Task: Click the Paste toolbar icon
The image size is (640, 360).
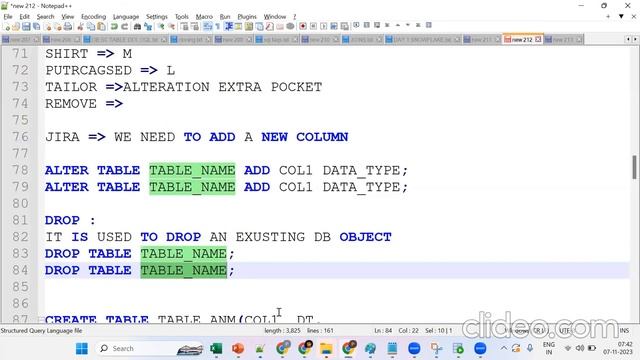Action: [x=101, y=27]
